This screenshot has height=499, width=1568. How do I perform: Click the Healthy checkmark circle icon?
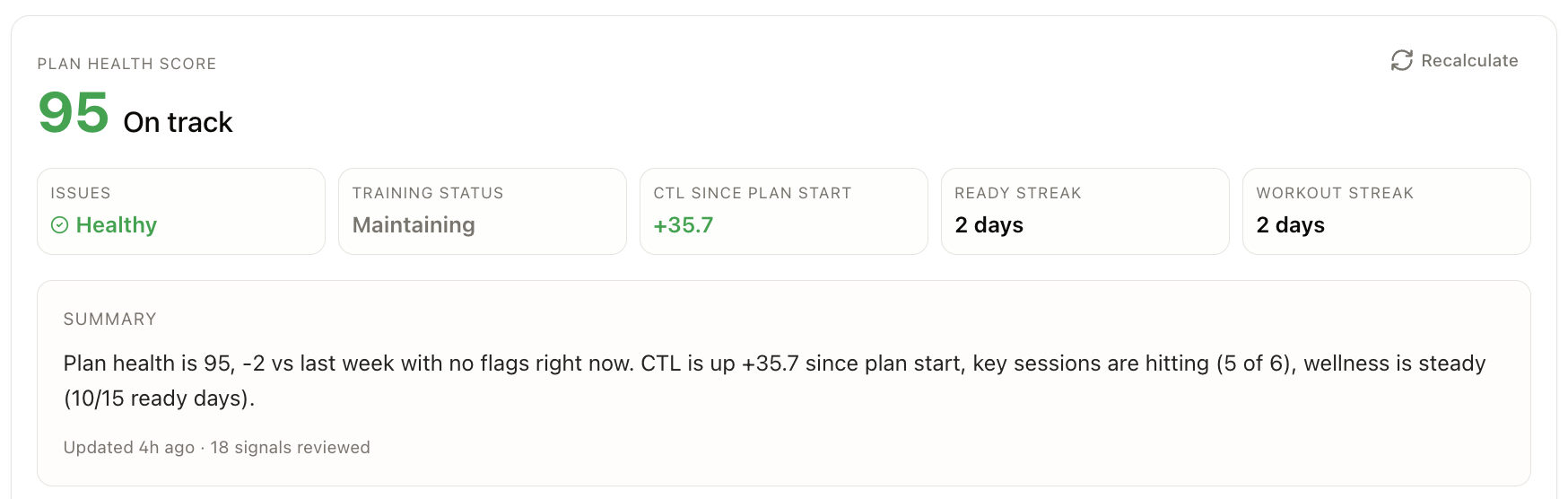60,225
